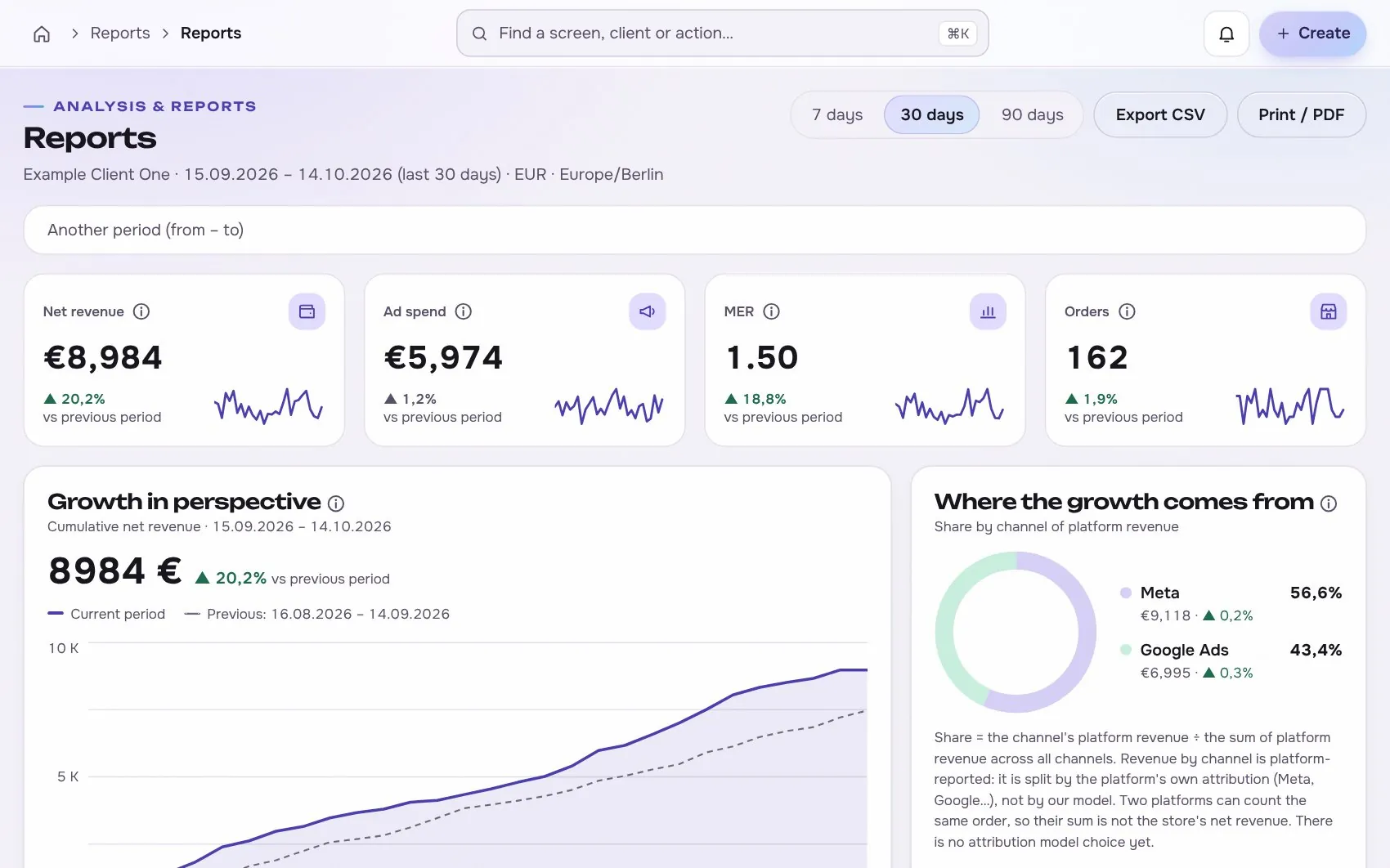The image size is (1390, 868).
Task: Click the Create button
Action: click(1313, 34)
